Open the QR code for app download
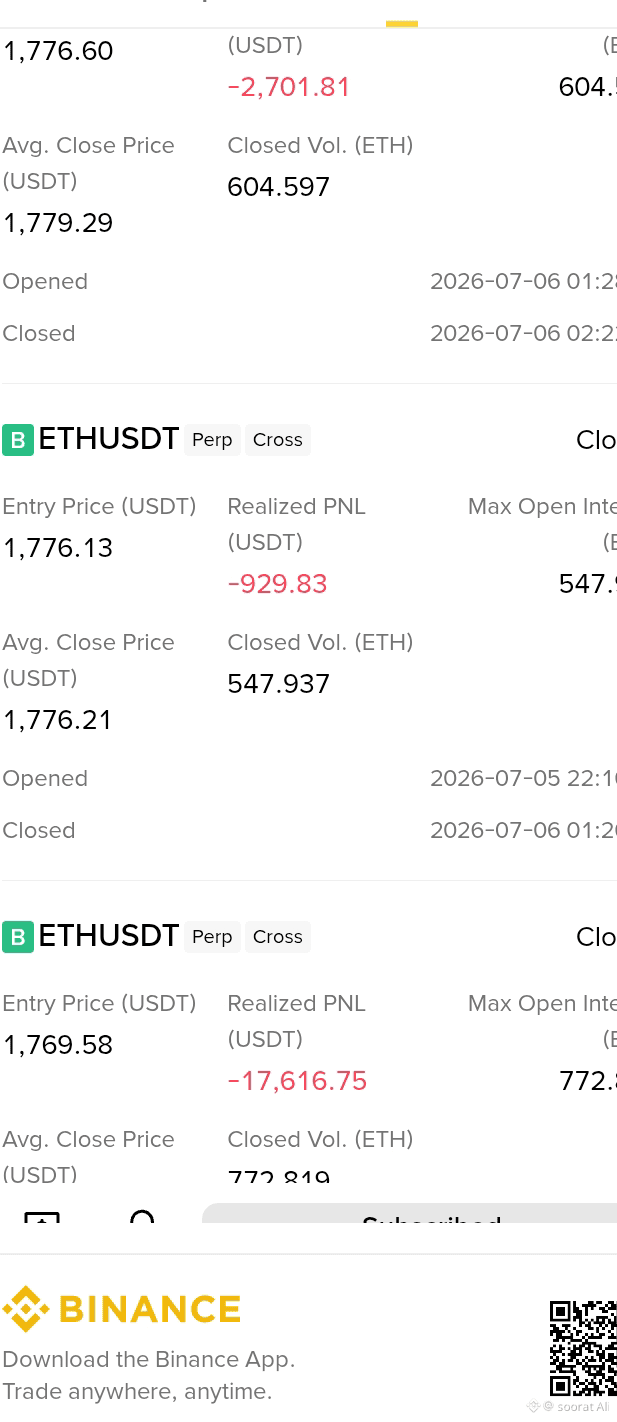 583,1348
